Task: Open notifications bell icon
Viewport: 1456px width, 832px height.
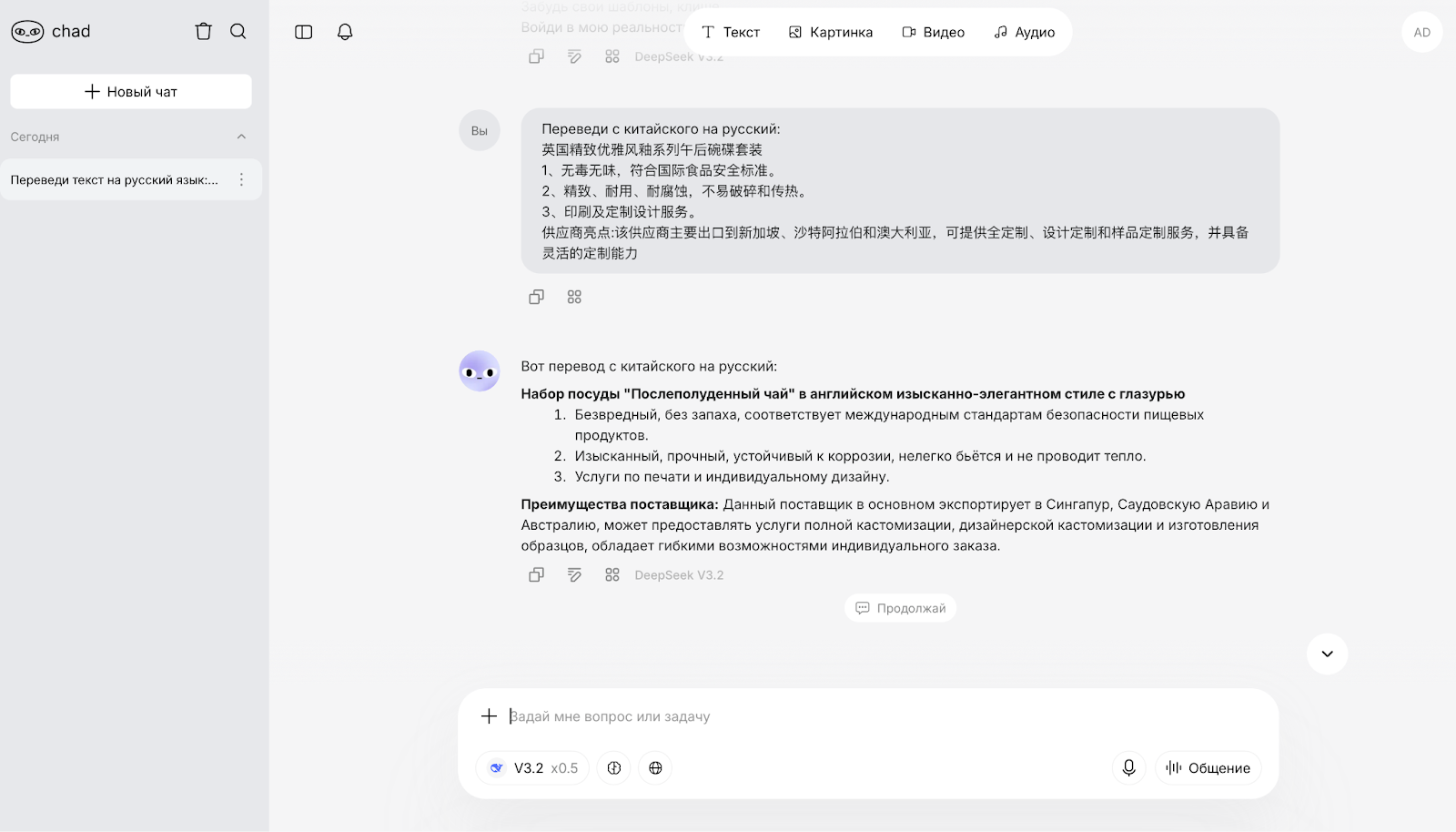Action: tap(345, 32)
